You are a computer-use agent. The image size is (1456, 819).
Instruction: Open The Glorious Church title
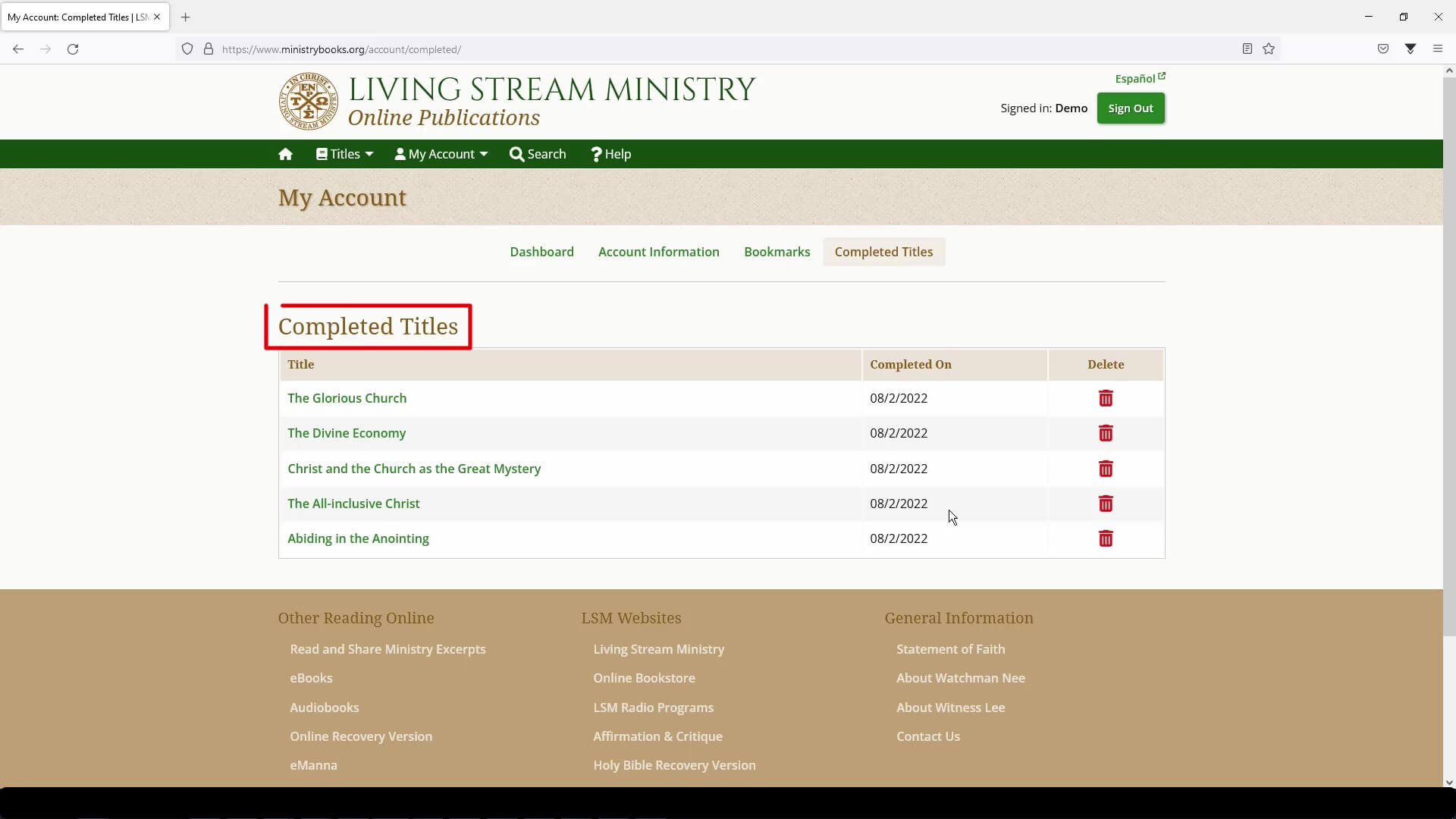coord(347,398)
